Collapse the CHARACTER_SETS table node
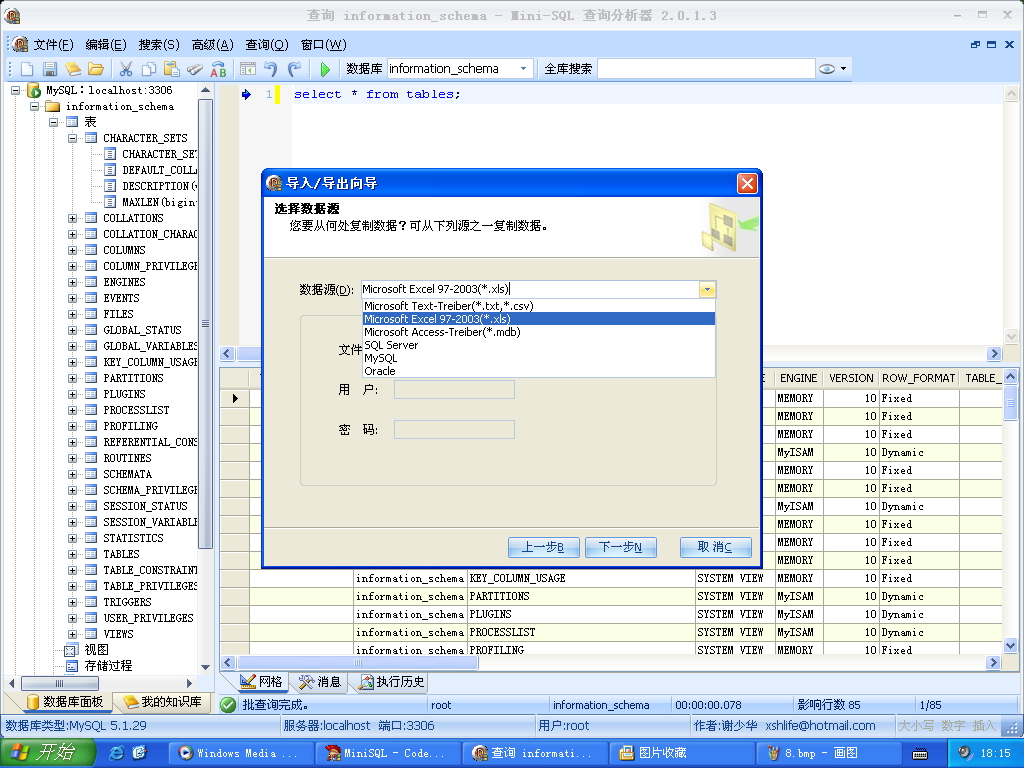 (x=72, y=138)
